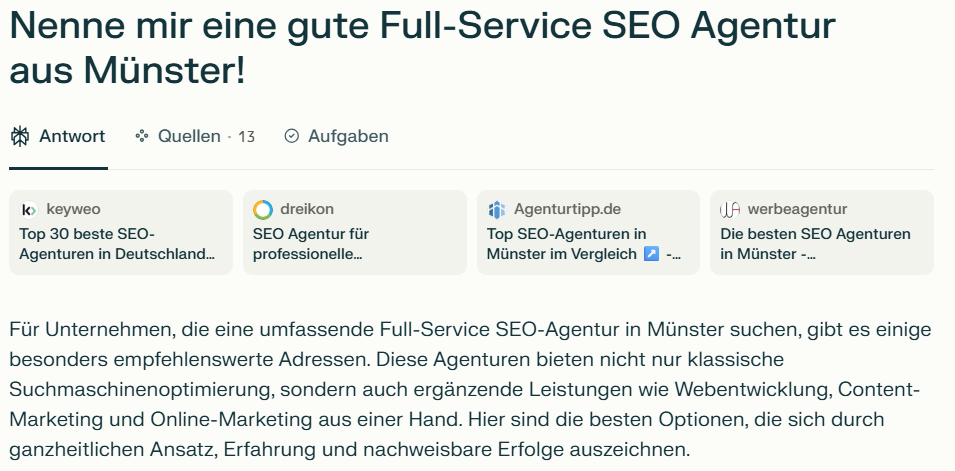The height and width of the screenshot is (471, 955).
Task: Open the Aufgaben tab
Action: (337, 136)
